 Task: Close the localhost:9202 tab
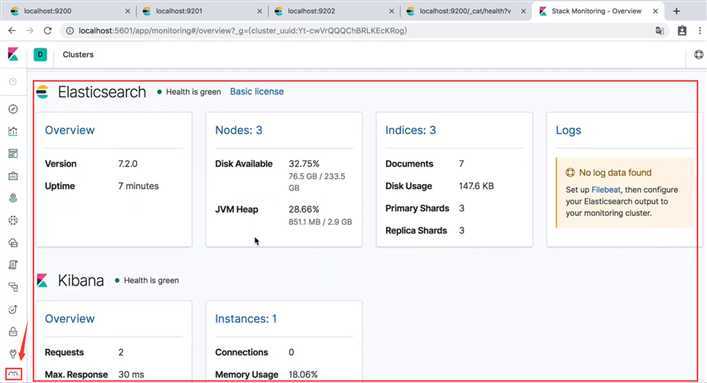(x=391, y=11)
